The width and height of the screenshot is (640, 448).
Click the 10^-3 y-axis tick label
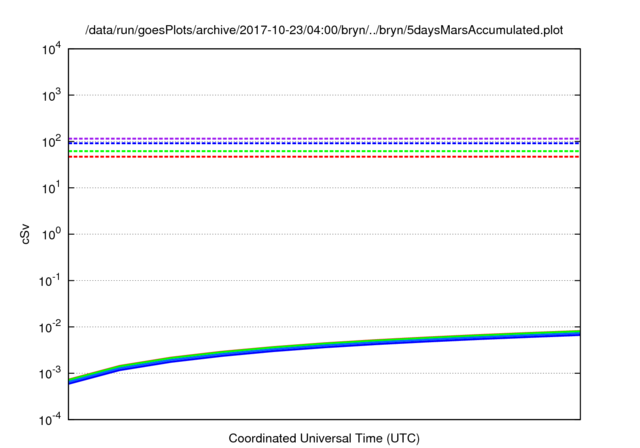(50, 374)
